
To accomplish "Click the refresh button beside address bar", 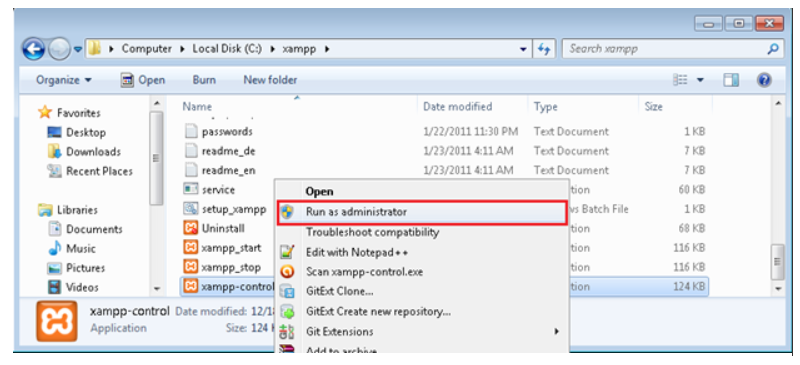I will (544, 50).
